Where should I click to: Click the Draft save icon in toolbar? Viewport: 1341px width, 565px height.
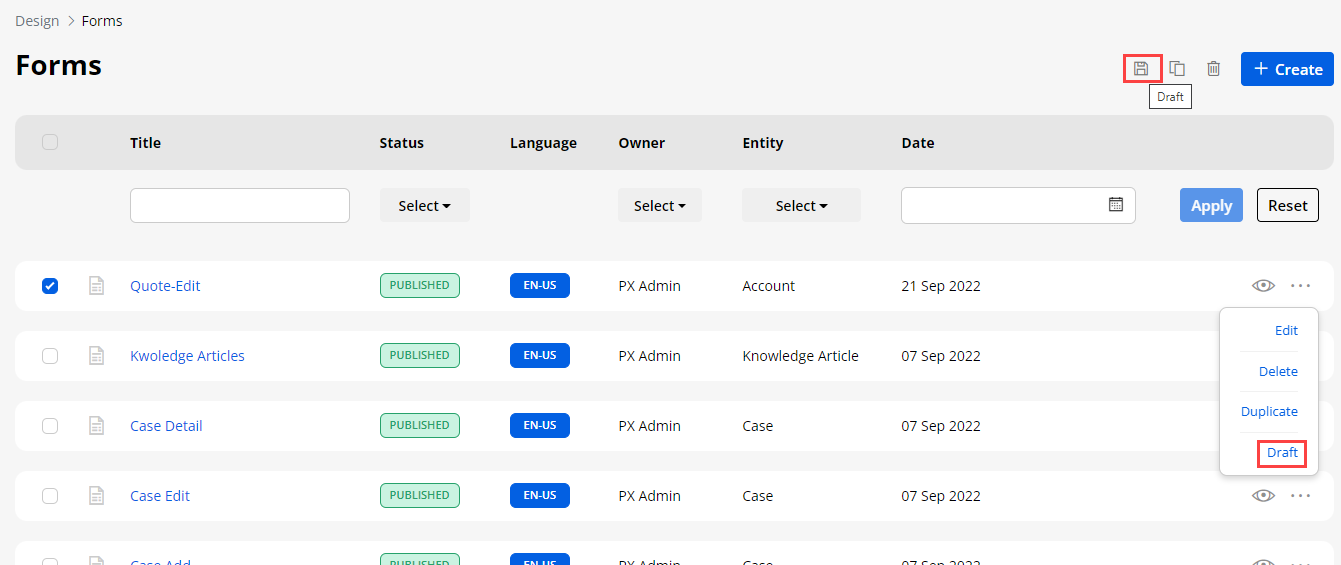pyautogui.click(x=1141, y=69)
